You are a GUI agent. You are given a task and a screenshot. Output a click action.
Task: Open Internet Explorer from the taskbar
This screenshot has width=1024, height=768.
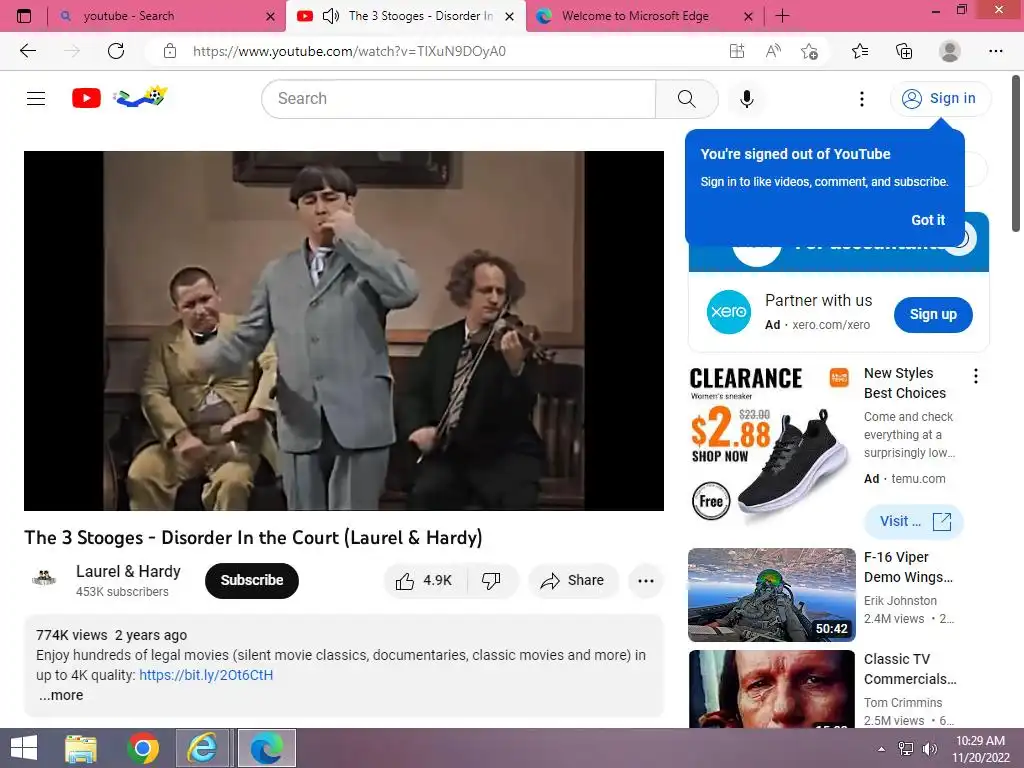(203, 748)
